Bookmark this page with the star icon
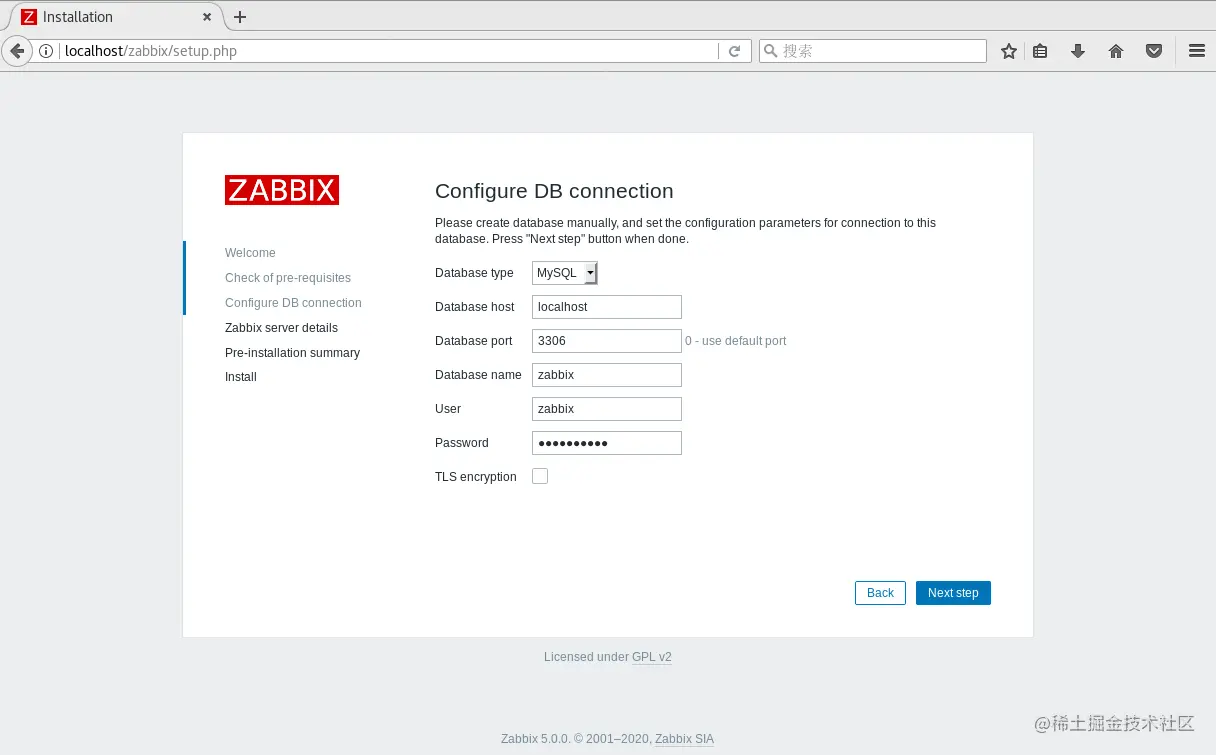Viewport: 1216px width, 755px height. (1009, 51)
